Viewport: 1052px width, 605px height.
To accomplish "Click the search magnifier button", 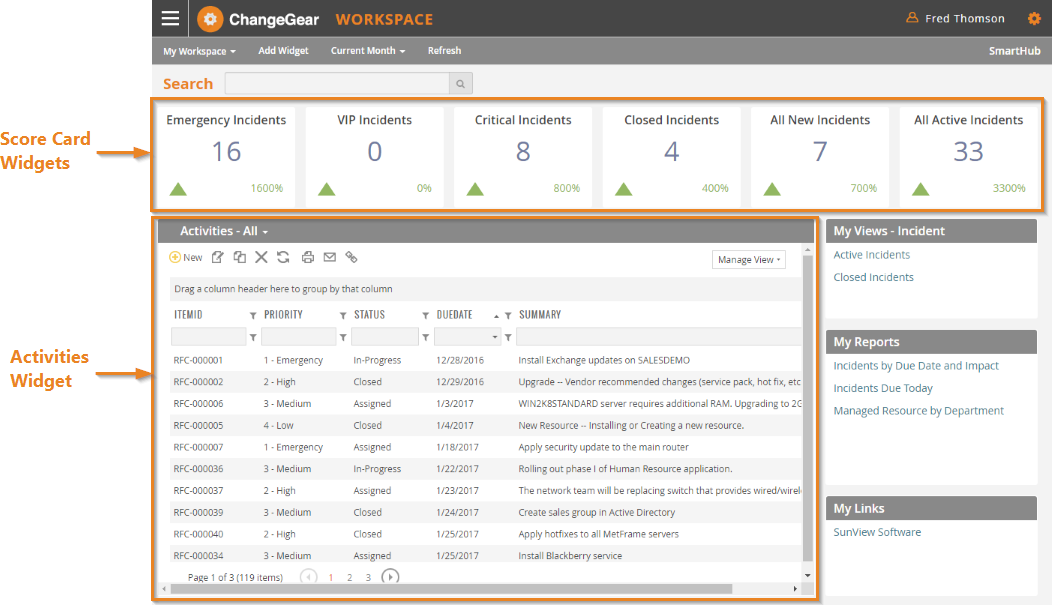I will click(460, 84).
